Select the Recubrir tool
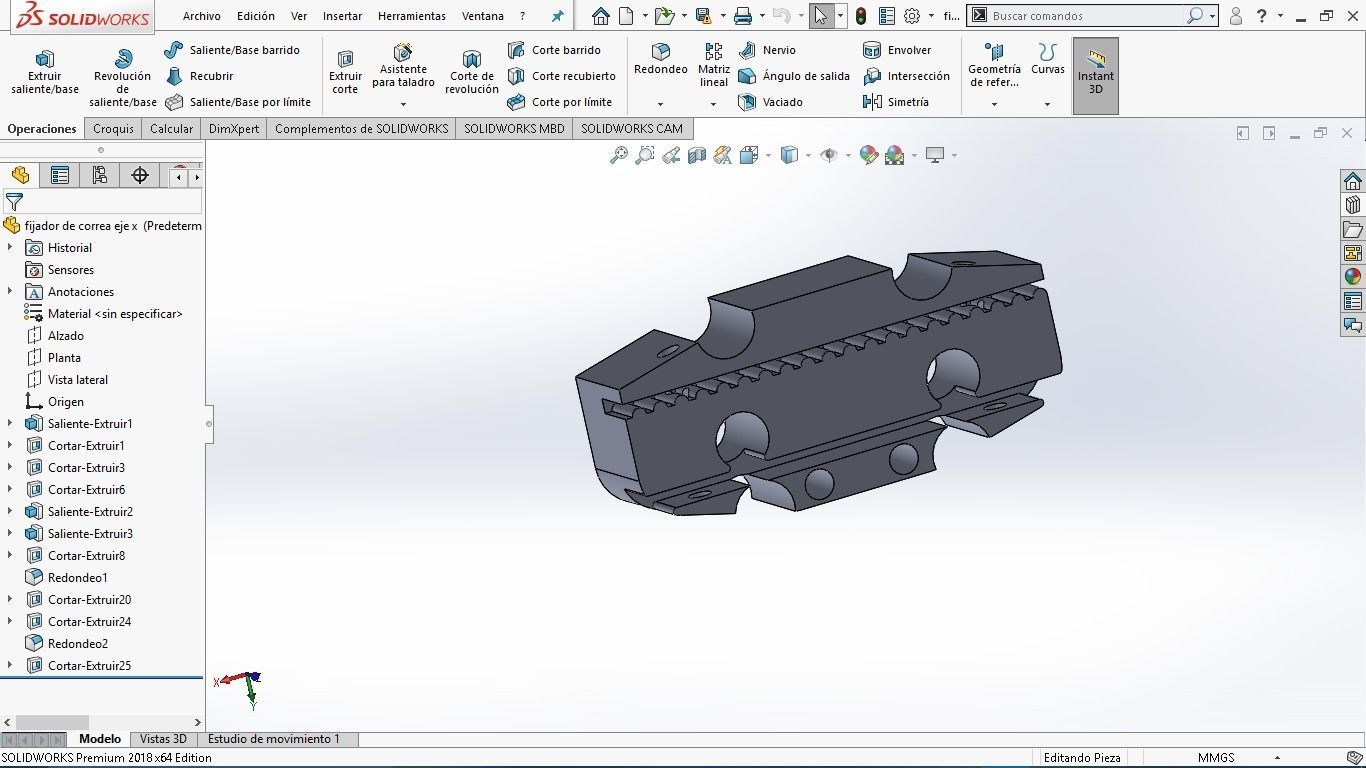The width and height of the screenshot is (1366, 768). tap(199, 76)
